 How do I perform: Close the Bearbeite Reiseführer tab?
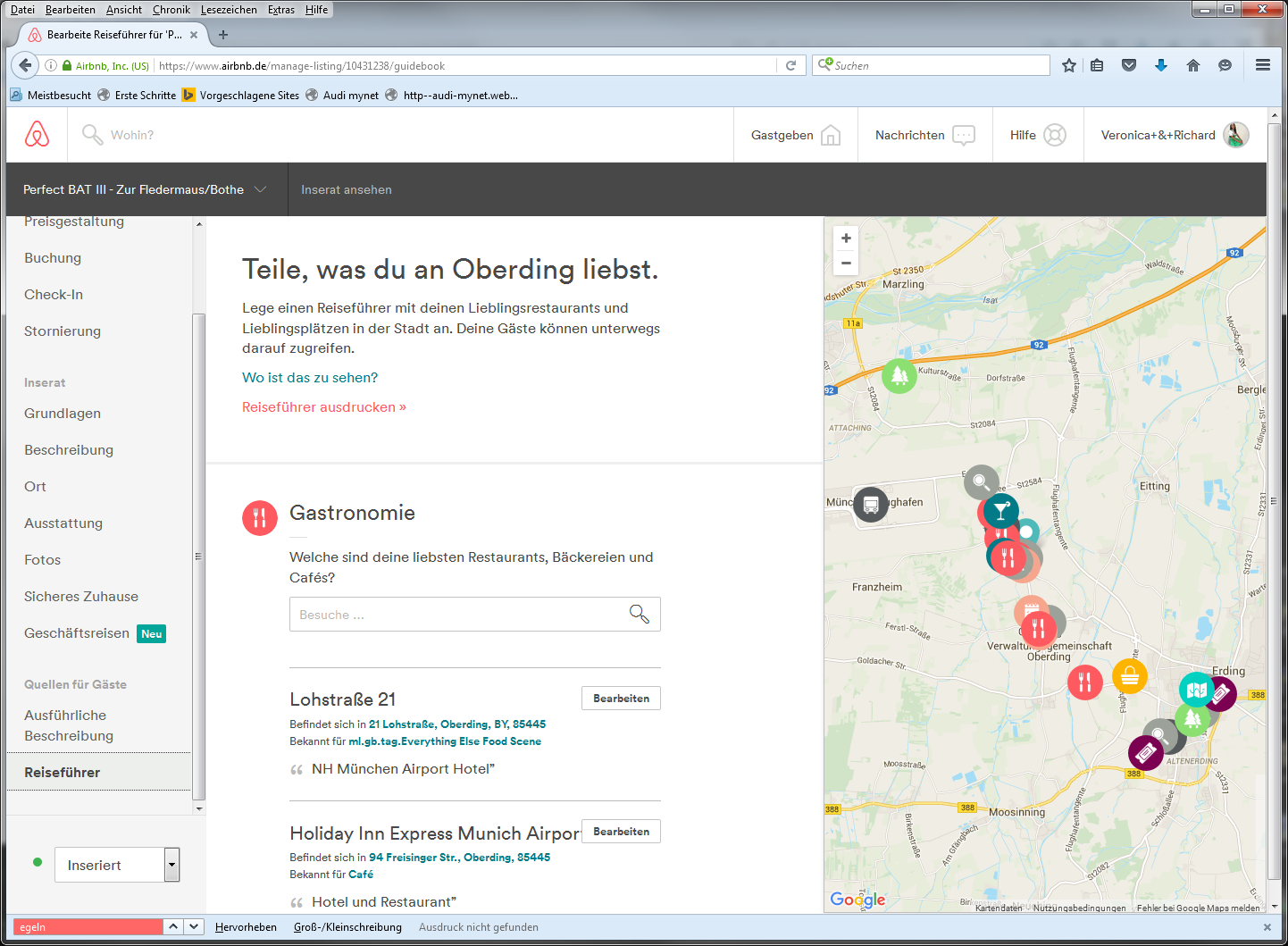tap(194, 35)
